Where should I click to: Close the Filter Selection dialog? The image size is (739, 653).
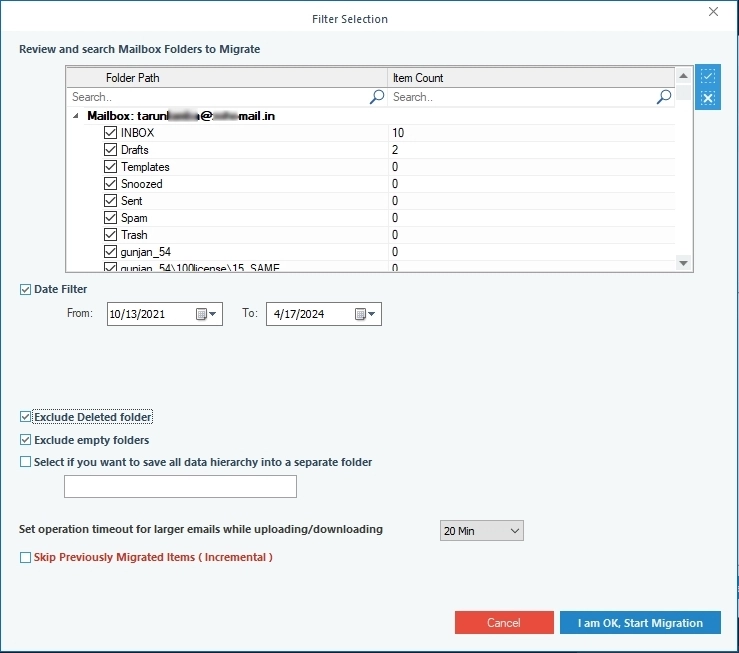[714, 12]
